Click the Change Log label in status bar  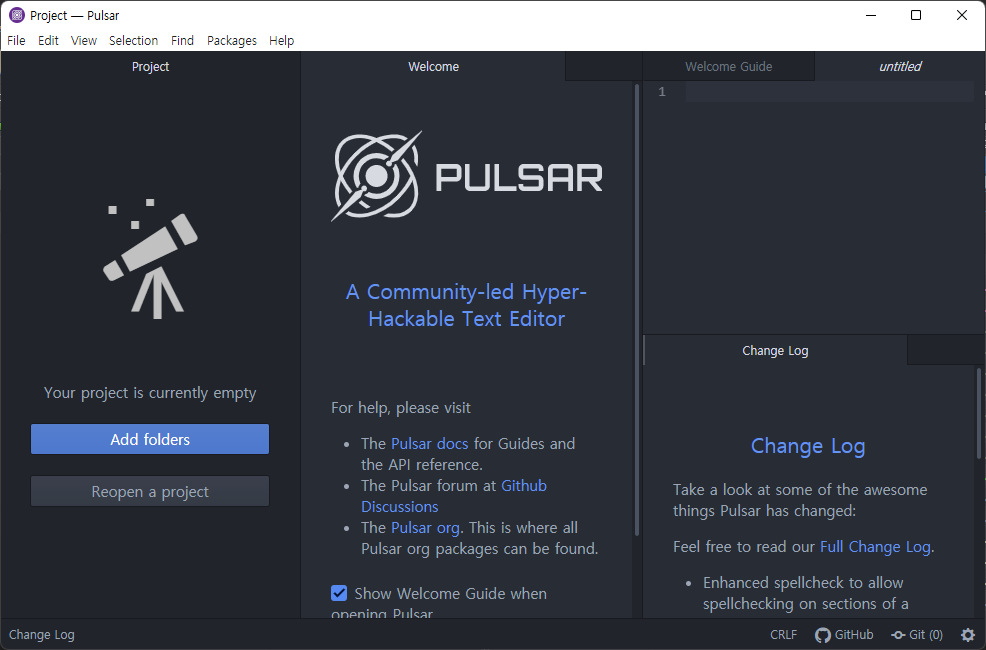coord(42,635)
